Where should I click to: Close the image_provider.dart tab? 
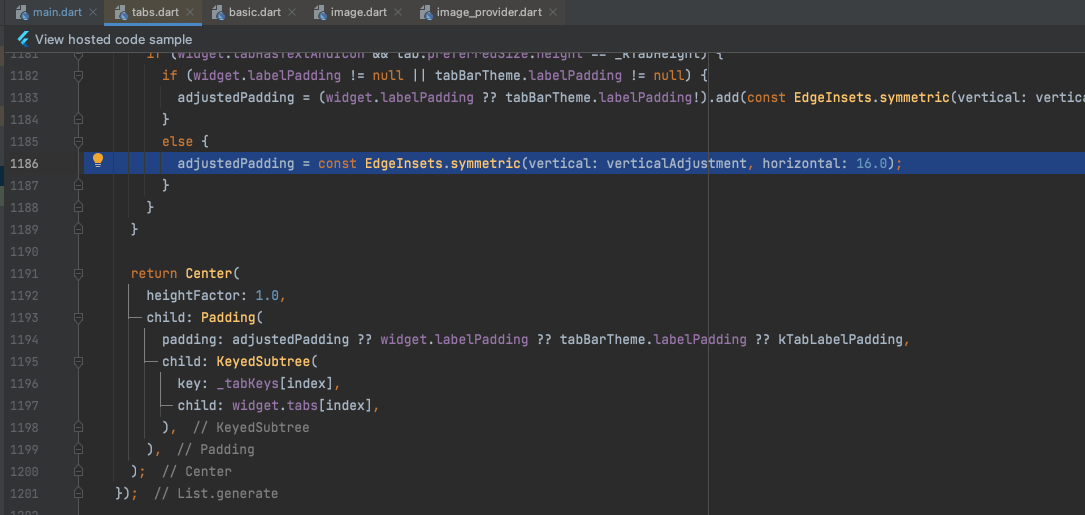point(551,12)
